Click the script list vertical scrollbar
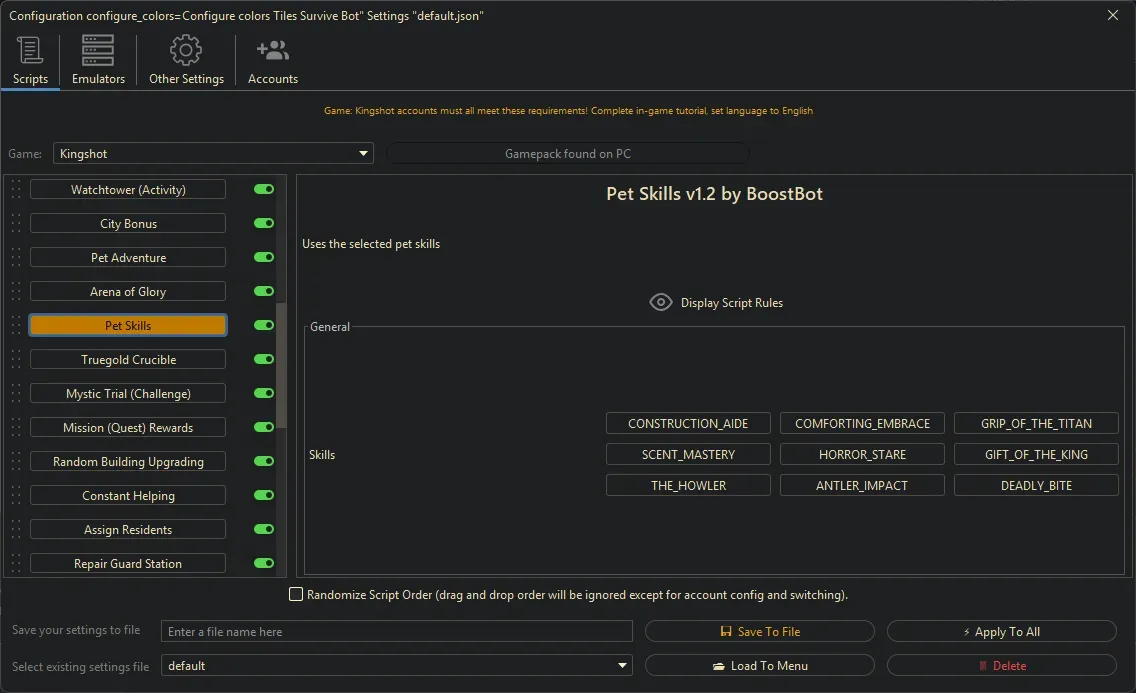This screenshot has height=693, width=1136. tap(281, 365)
